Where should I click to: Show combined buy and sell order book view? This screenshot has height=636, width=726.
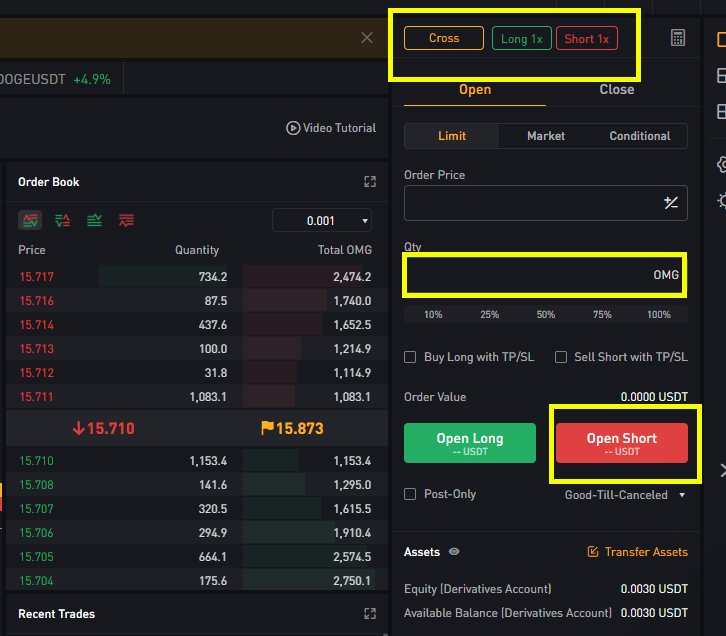coord(30,220)
